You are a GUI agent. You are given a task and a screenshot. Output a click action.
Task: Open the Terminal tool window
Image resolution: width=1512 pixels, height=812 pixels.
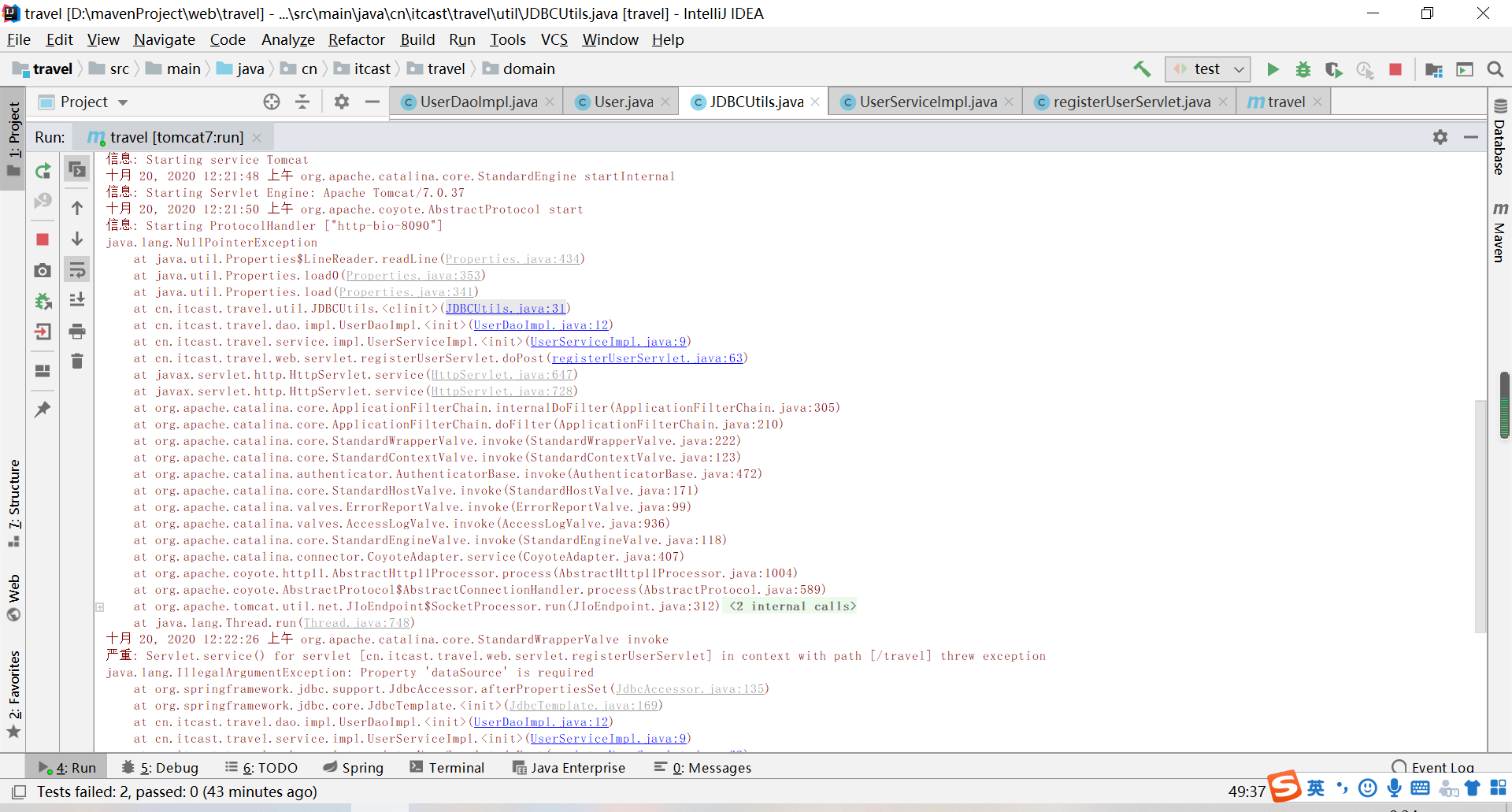[x=447, y=768]
